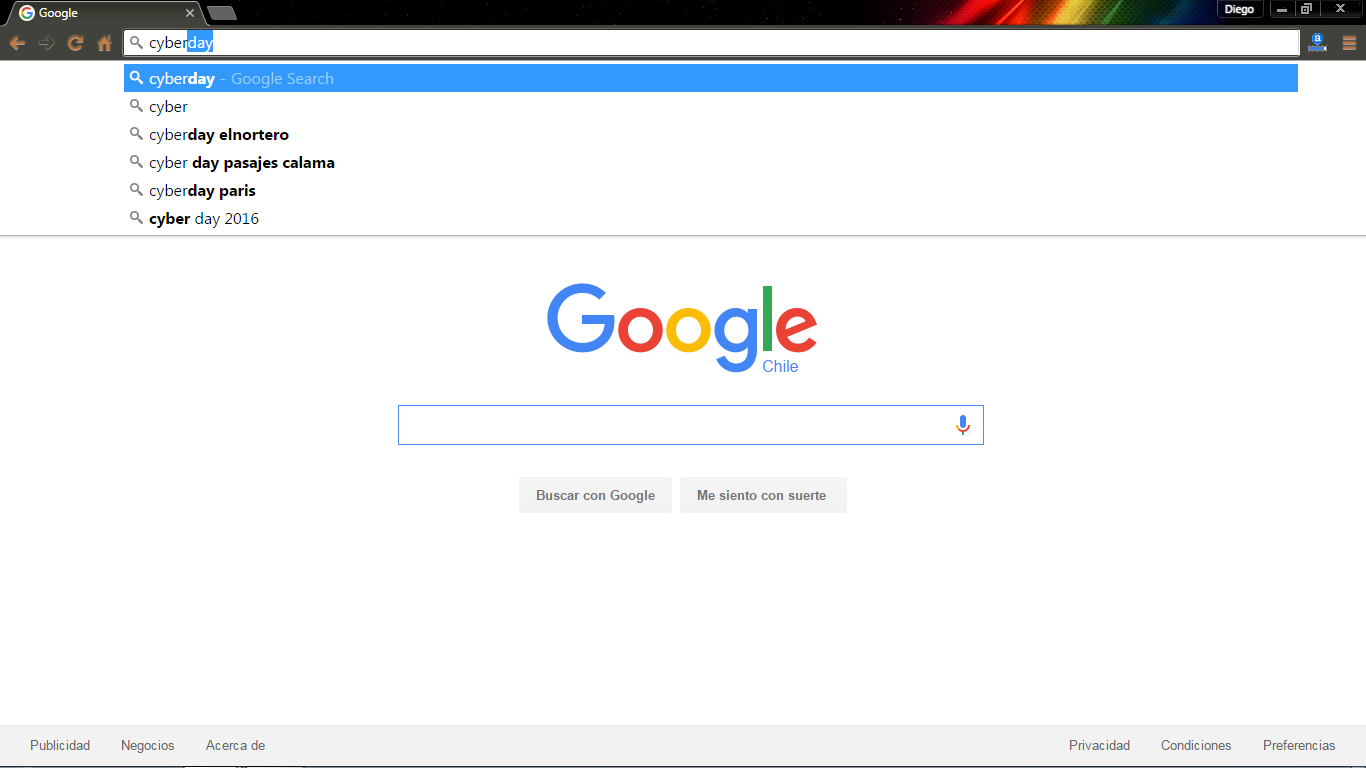Open the Condiciones footer link
Viewport: 1366px width, 768px height.
click(1196, 745)
